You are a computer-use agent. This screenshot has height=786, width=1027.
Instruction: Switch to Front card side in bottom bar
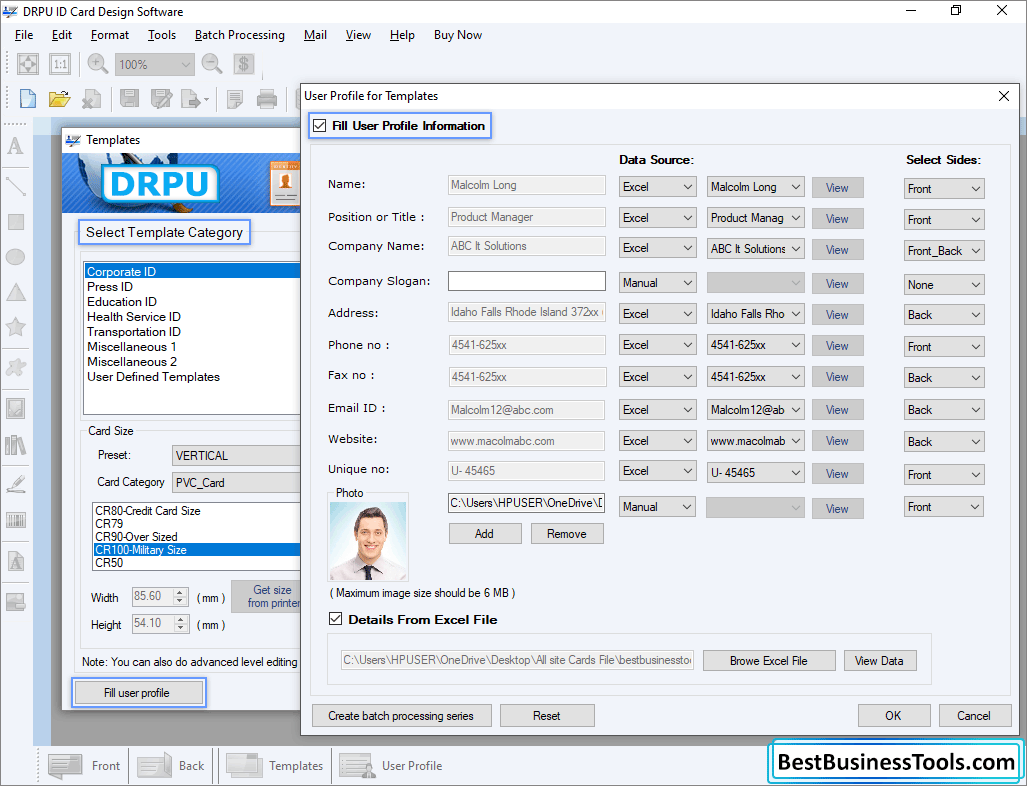[84, 766]
